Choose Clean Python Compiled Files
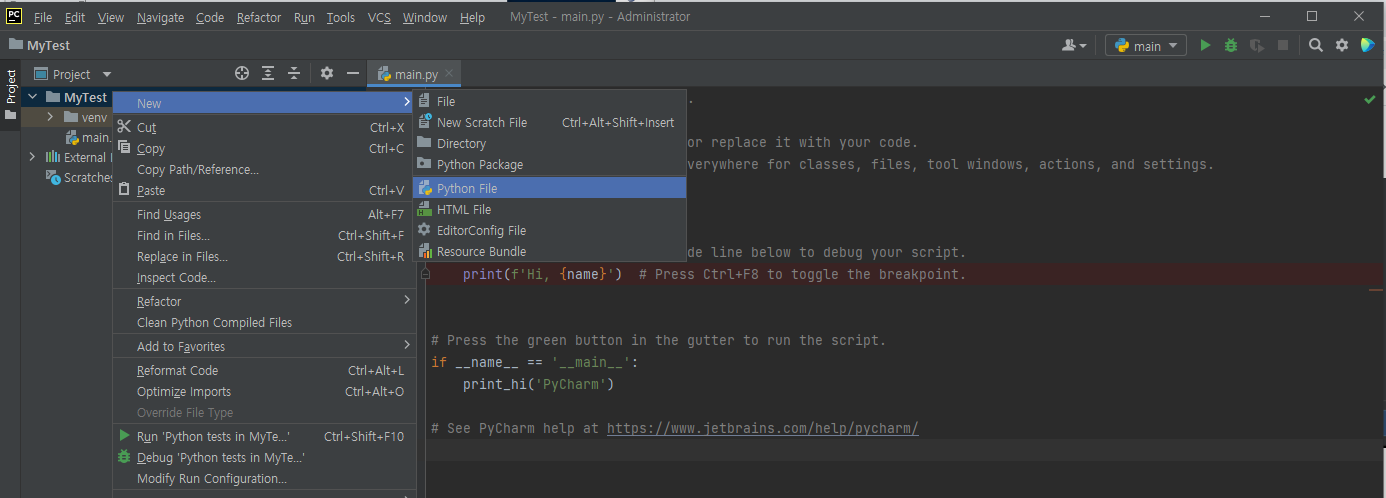 (264, 322)
